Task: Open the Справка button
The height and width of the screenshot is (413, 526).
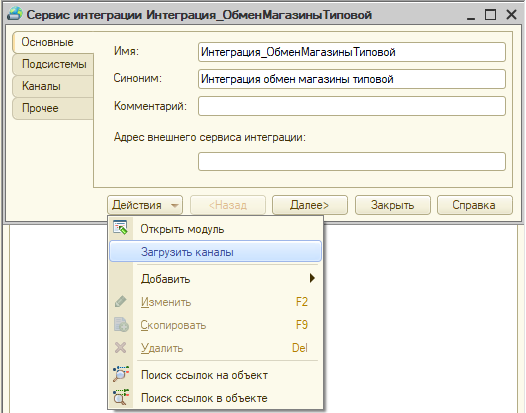Action: (x=475, y=205)
